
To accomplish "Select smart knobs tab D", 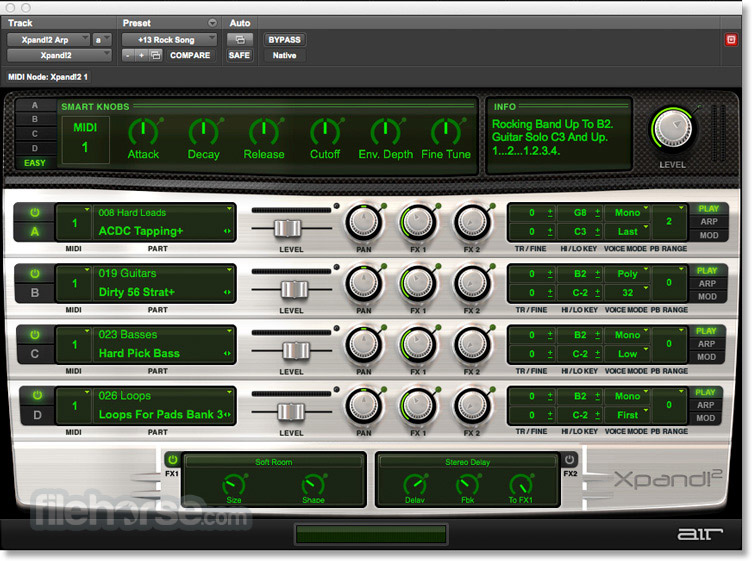I will coord(35,148).
